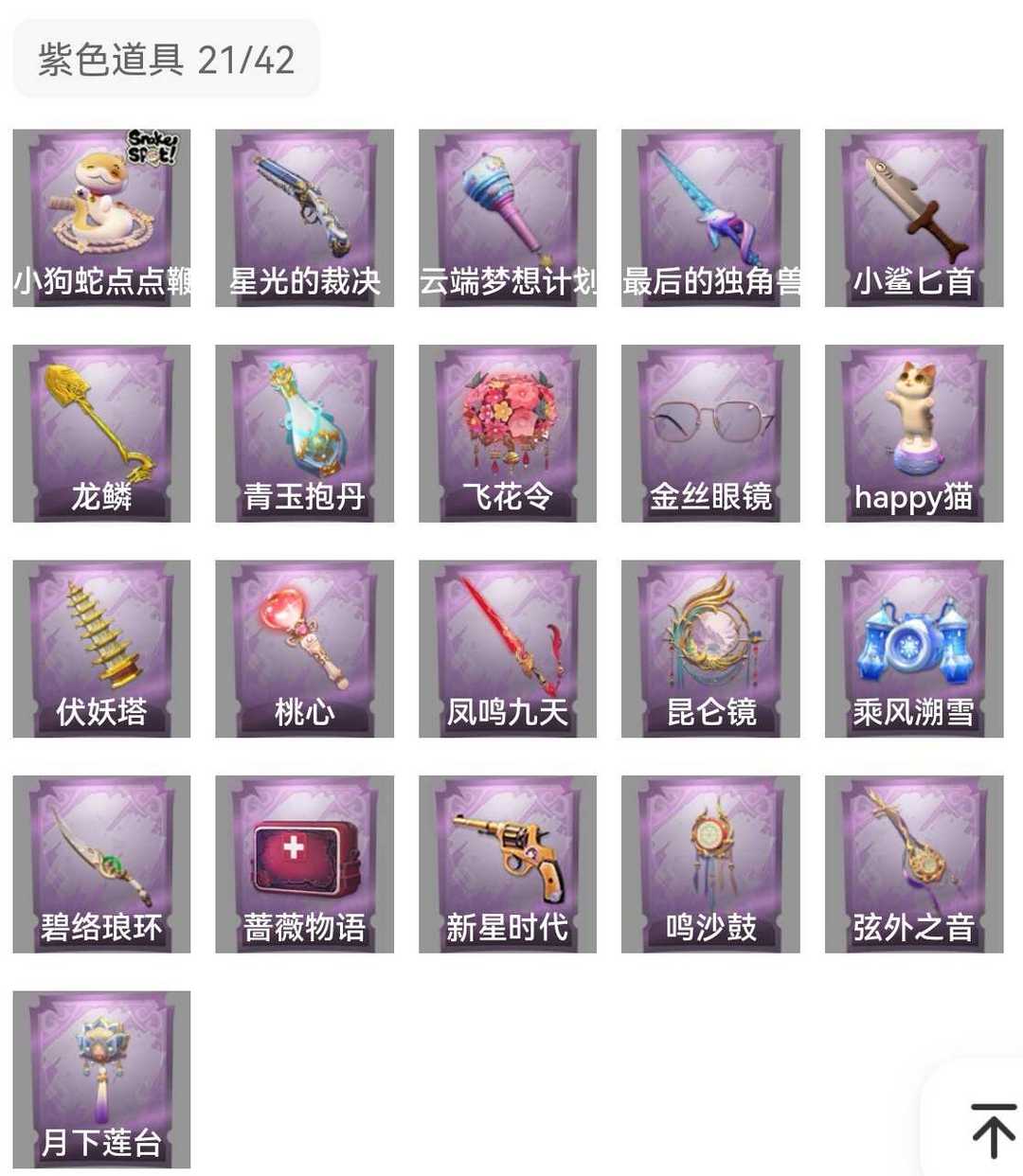The height and width of the screenshot is (1176, 1023).
Task: Select the 小鲨匕首 shark dagger
Action: point(914,218)
